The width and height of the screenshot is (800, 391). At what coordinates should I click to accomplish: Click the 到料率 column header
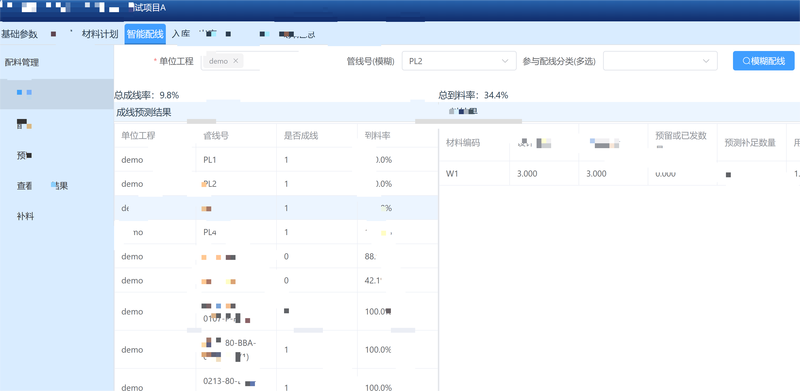pos(378,136)
